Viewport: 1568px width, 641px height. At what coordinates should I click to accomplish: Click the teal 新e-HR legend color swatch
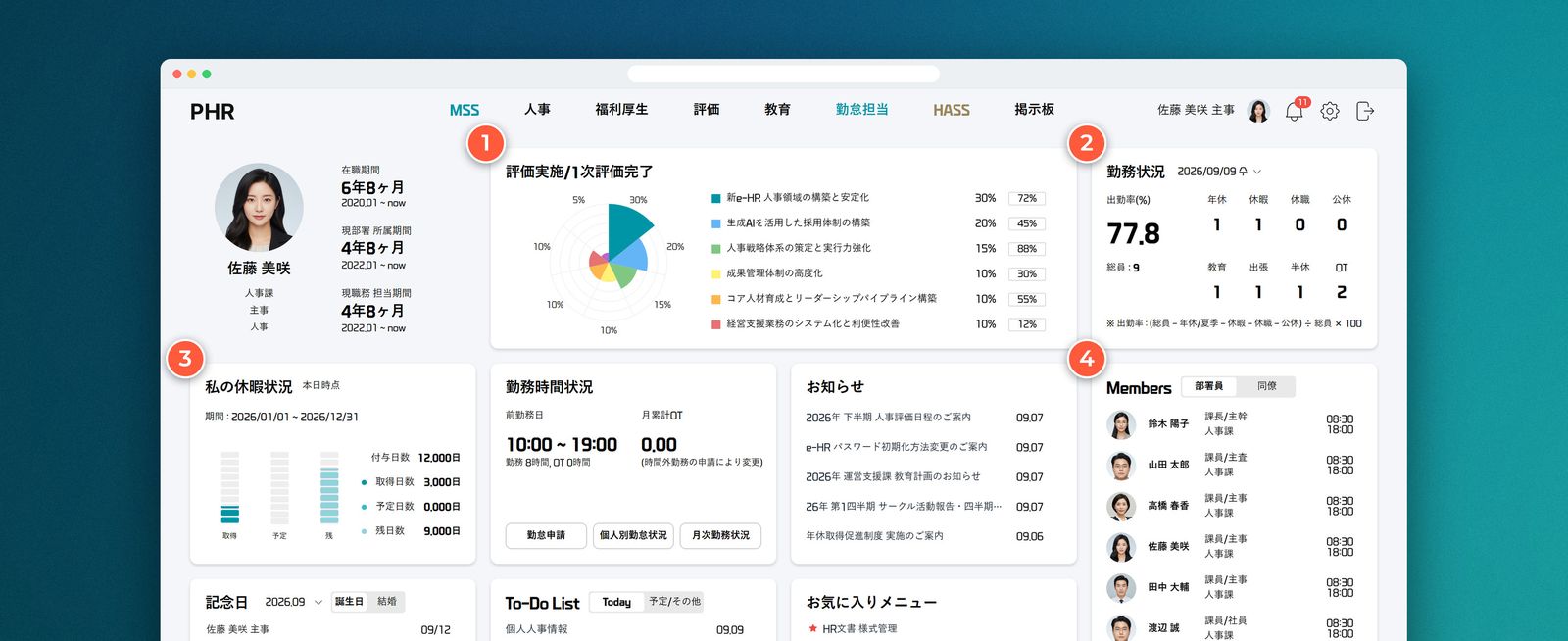tap(716, 198)
